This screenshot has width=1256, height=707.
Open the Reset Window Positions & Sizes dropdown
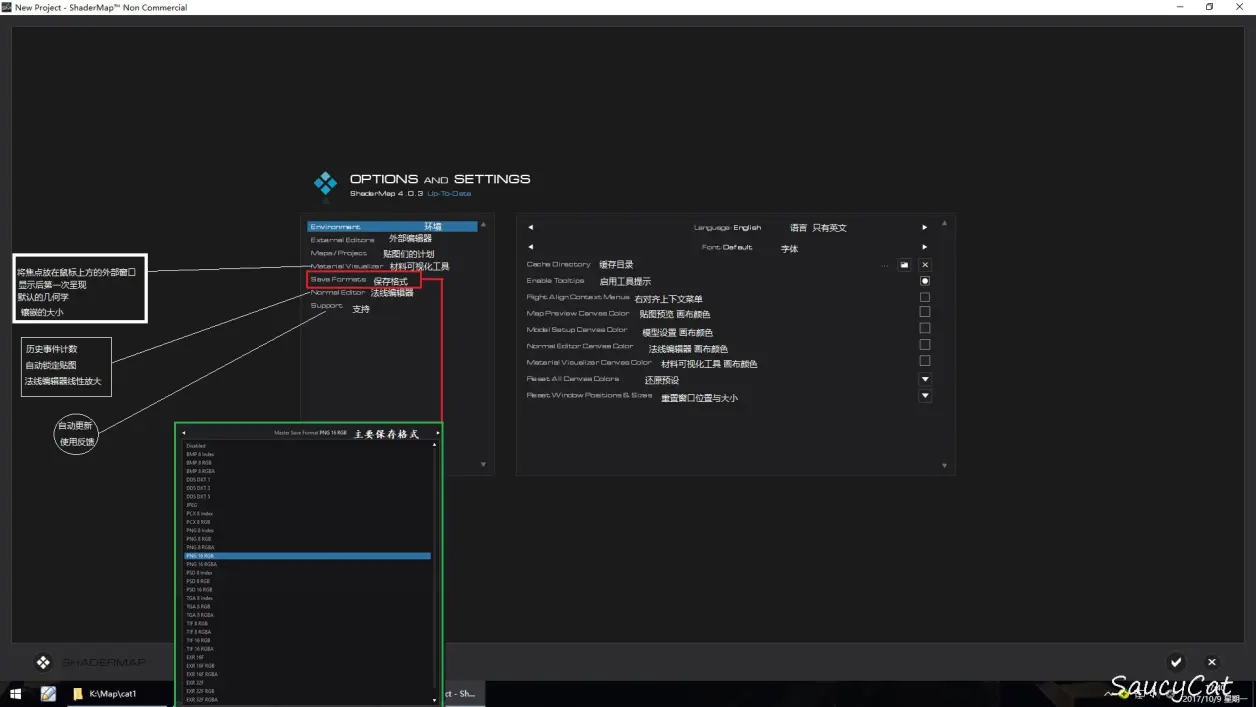coord(925,396)
